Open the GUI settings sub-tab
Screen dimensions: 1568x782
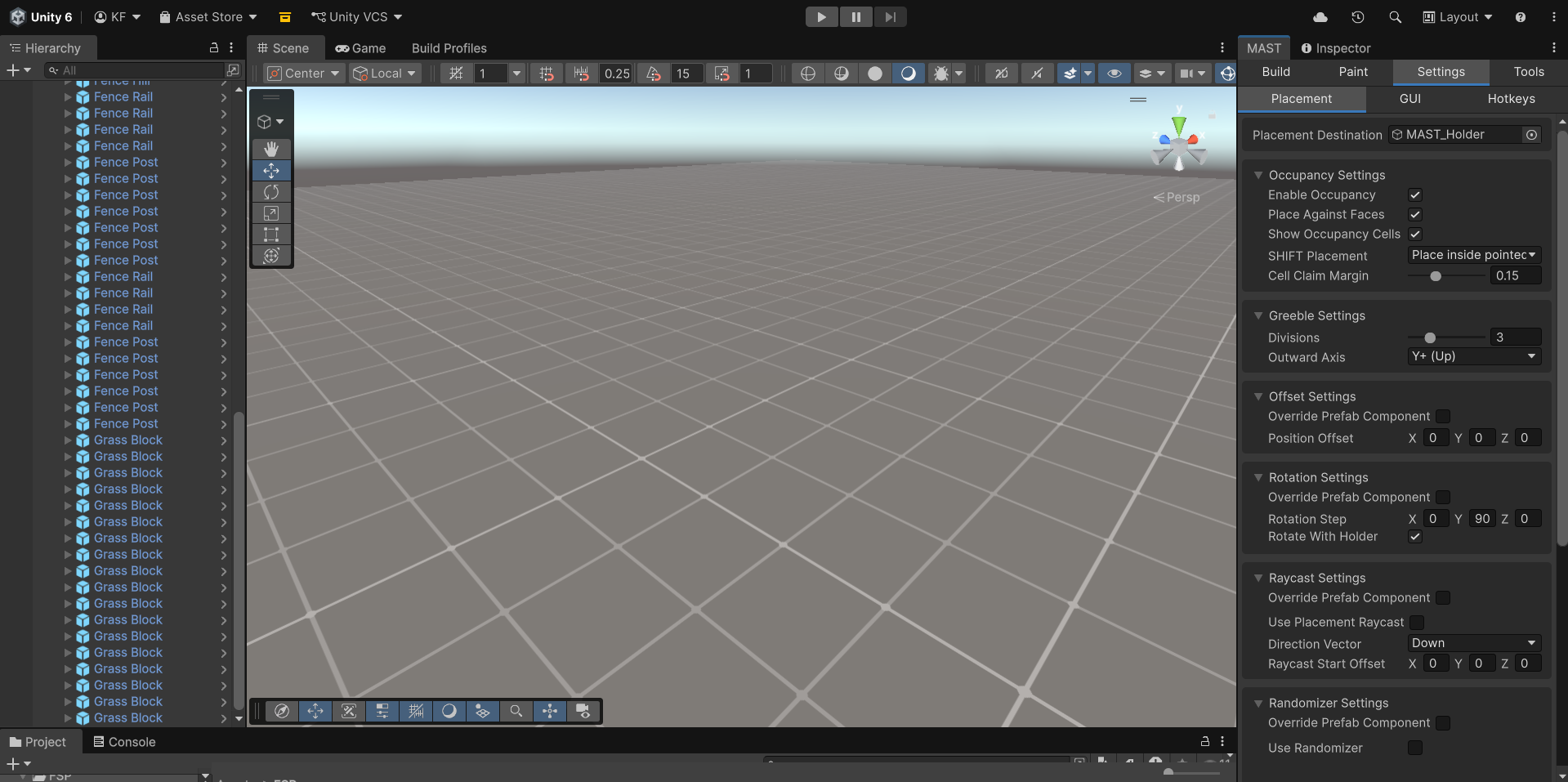[x=1410, y=99]
